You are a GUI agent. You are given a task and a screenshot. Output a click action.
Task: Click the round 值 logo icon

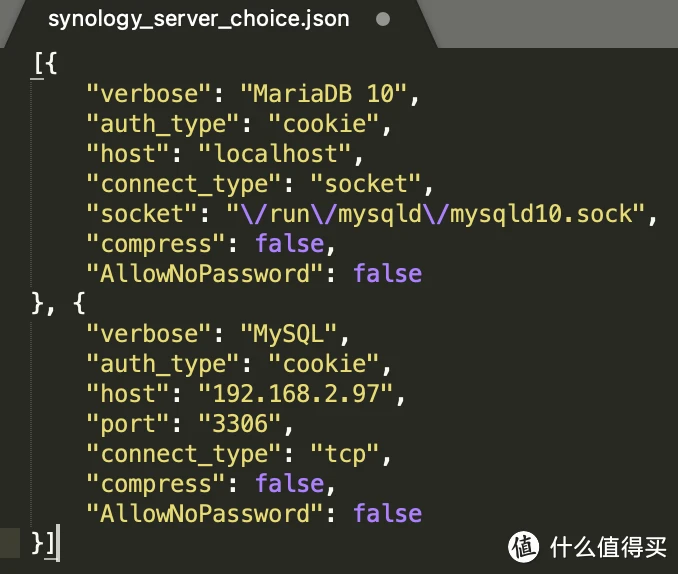(x=524, y=547)
